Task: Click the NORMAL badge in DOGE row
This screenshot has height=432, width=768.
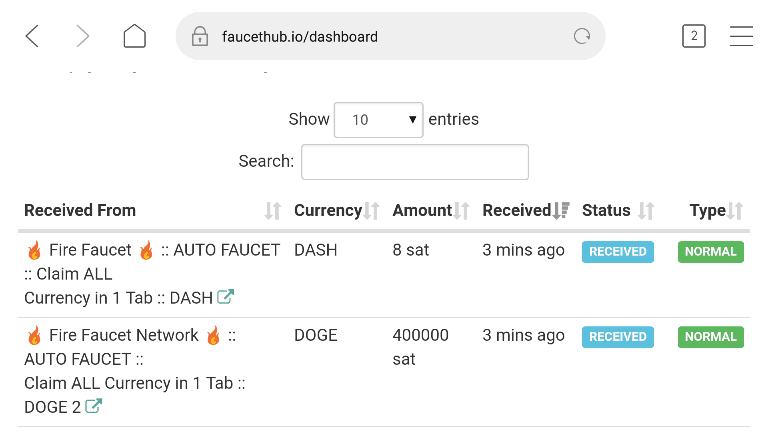Action: point(711,337)
